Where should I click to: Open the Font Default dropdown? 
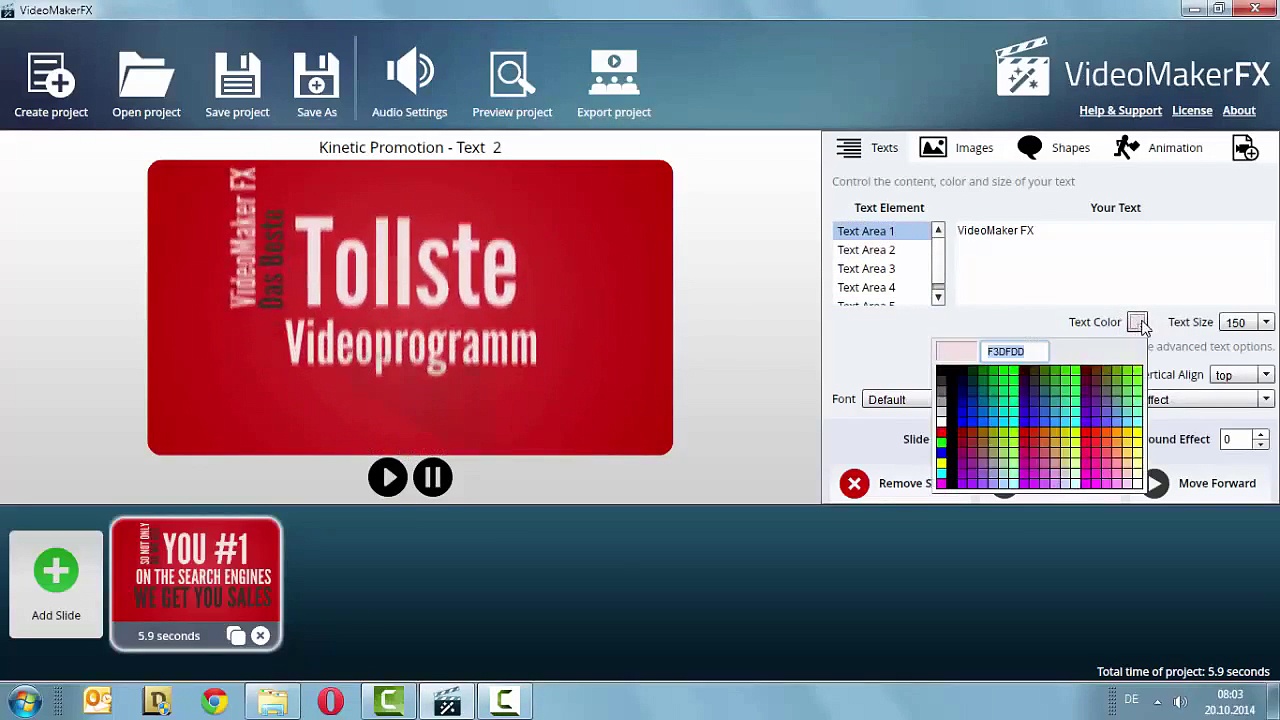click(x=896, y=400)
